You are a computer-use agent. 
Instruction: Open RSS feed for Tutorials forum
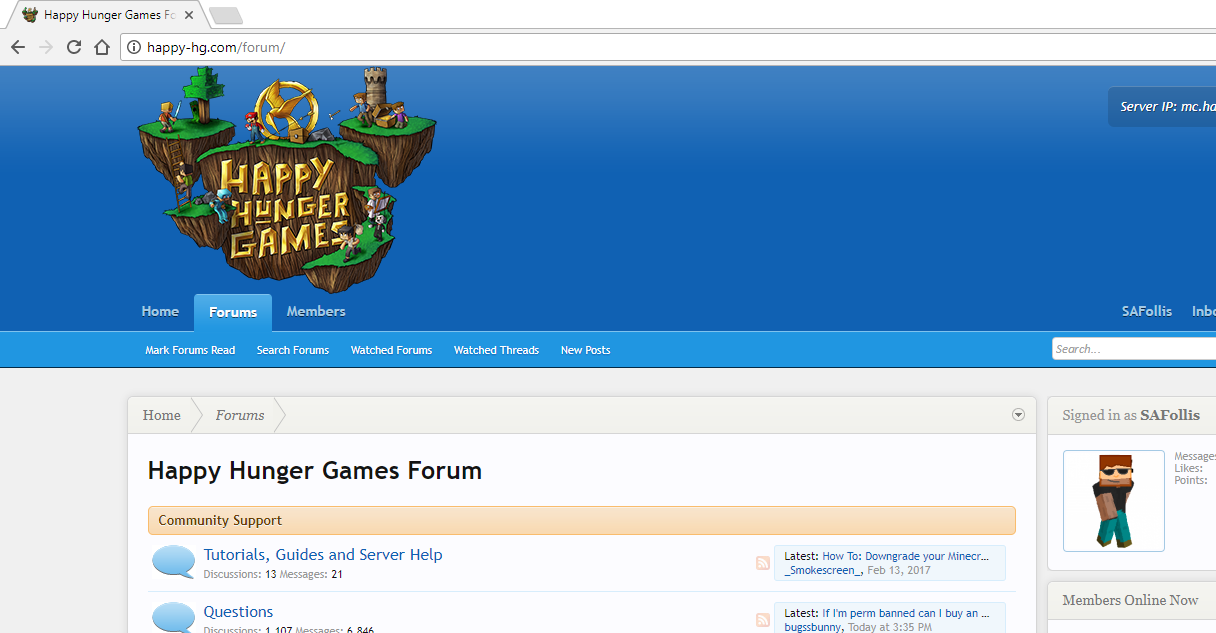(763, 563)
